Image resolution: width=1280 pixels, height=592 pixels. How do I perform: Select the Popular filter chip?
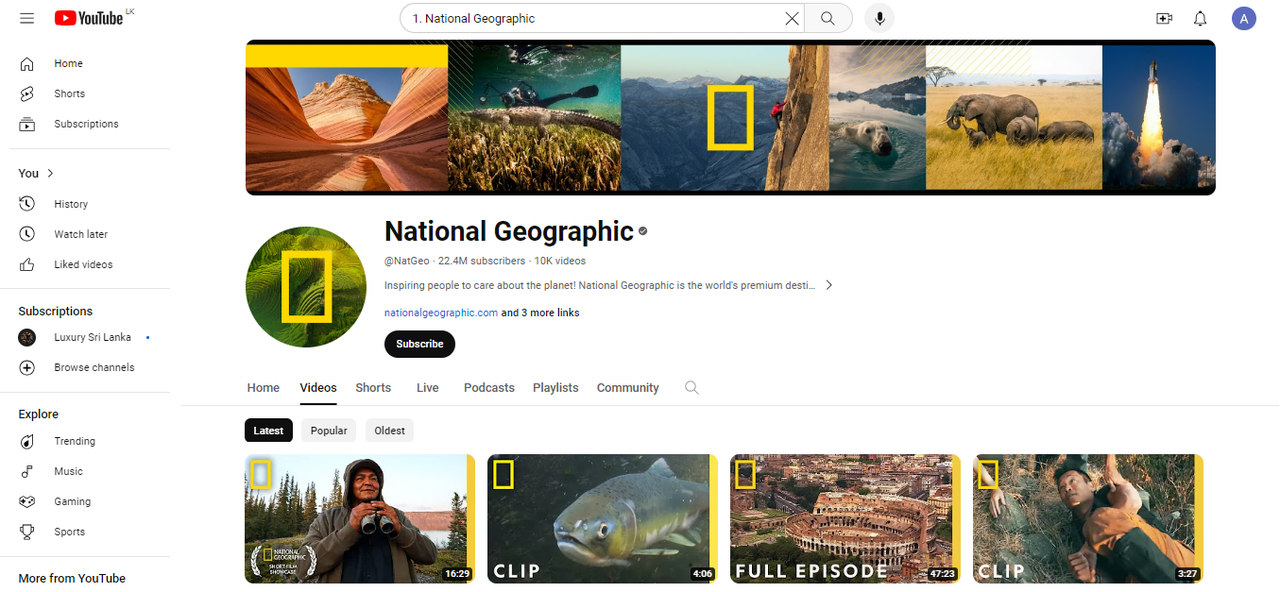click(329, 431)
